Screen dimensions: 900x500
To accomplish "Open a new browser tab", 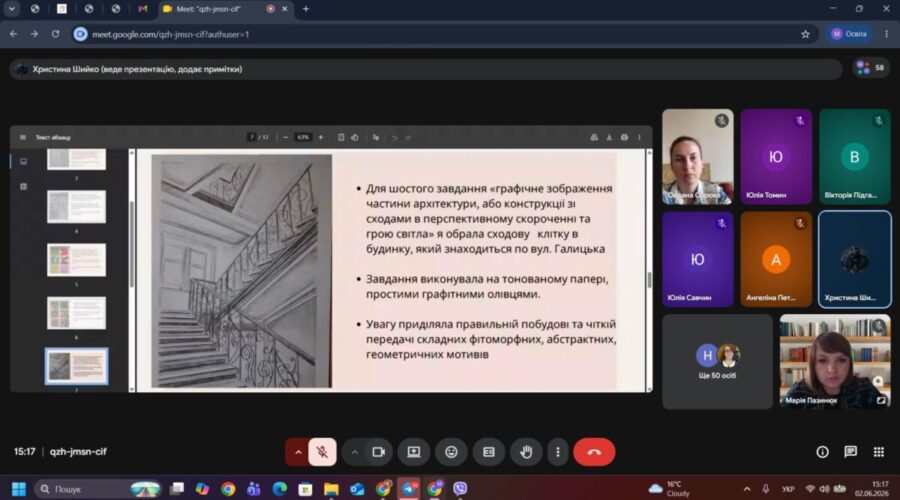I will (x=306, y=9).
